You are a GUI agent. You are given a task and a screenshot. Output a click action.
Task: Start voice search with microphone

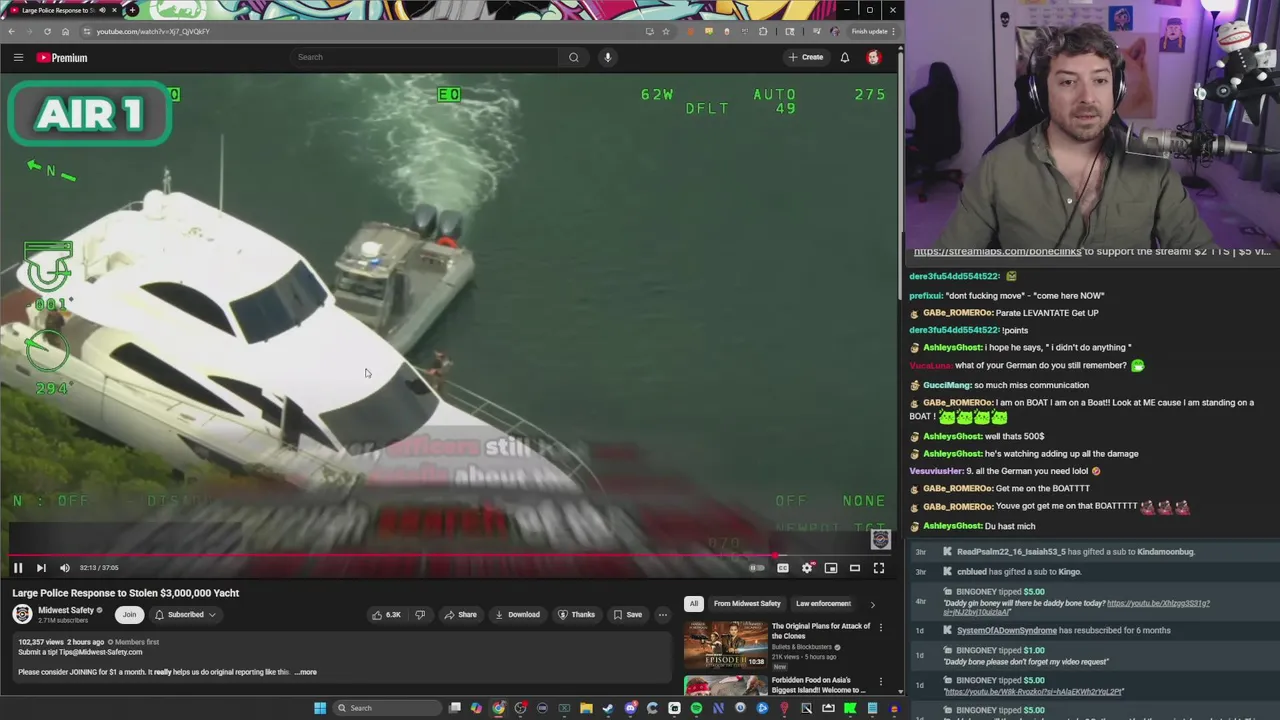tap(607, 57)
